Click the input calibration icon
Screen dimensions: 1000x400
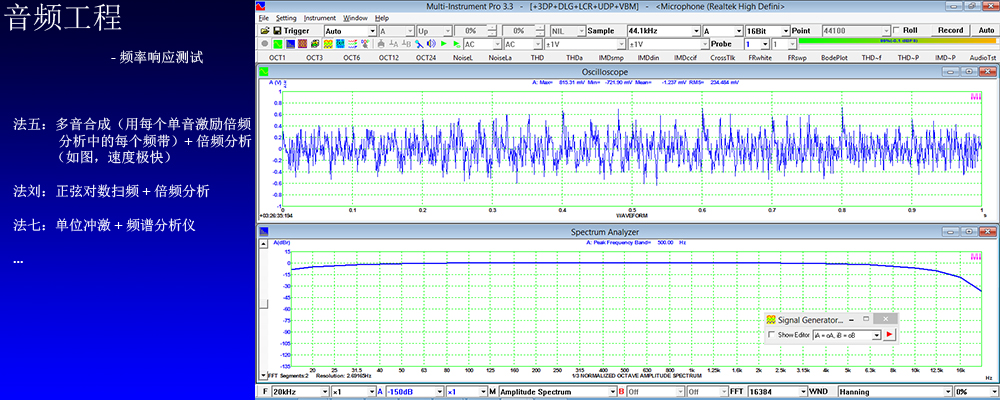[381, 44]
